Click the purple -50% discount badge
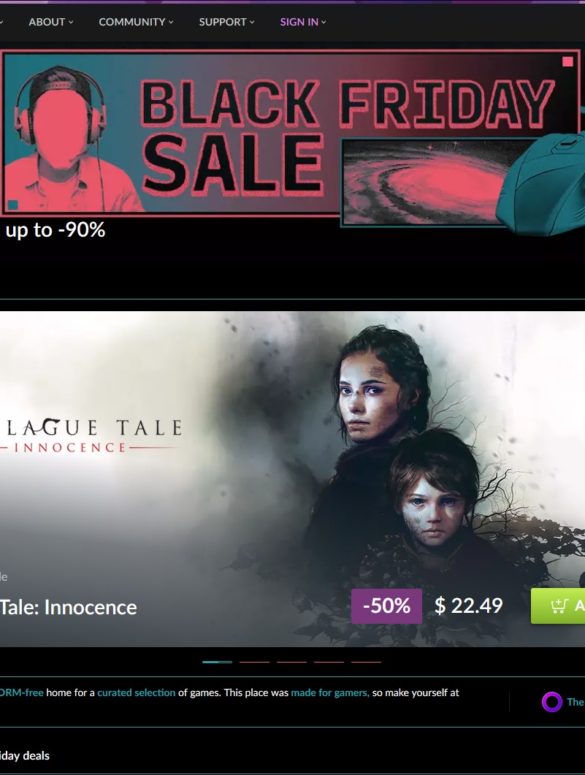 tap(386, 605)
